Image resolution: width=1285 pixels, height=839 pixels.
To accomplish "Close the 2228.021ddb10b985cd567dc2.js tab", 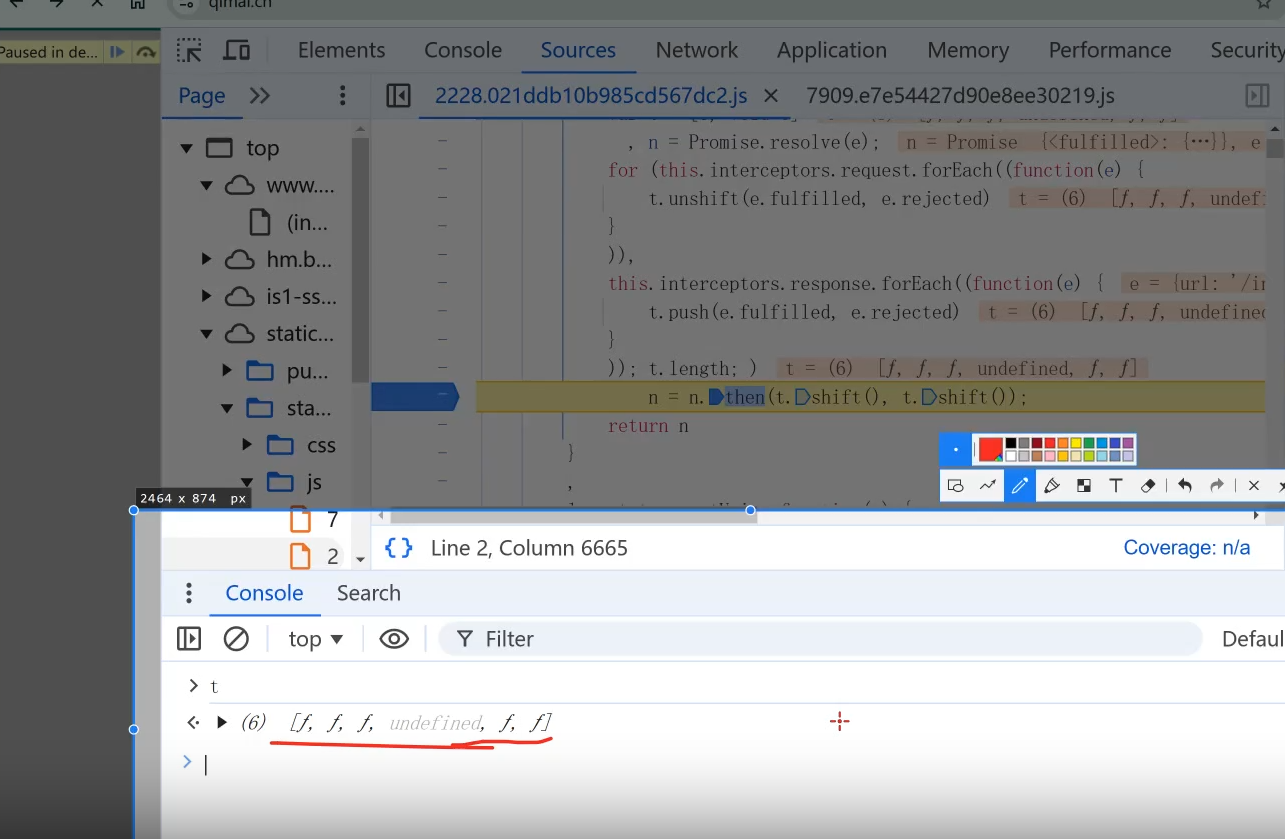I will [771, 96].
